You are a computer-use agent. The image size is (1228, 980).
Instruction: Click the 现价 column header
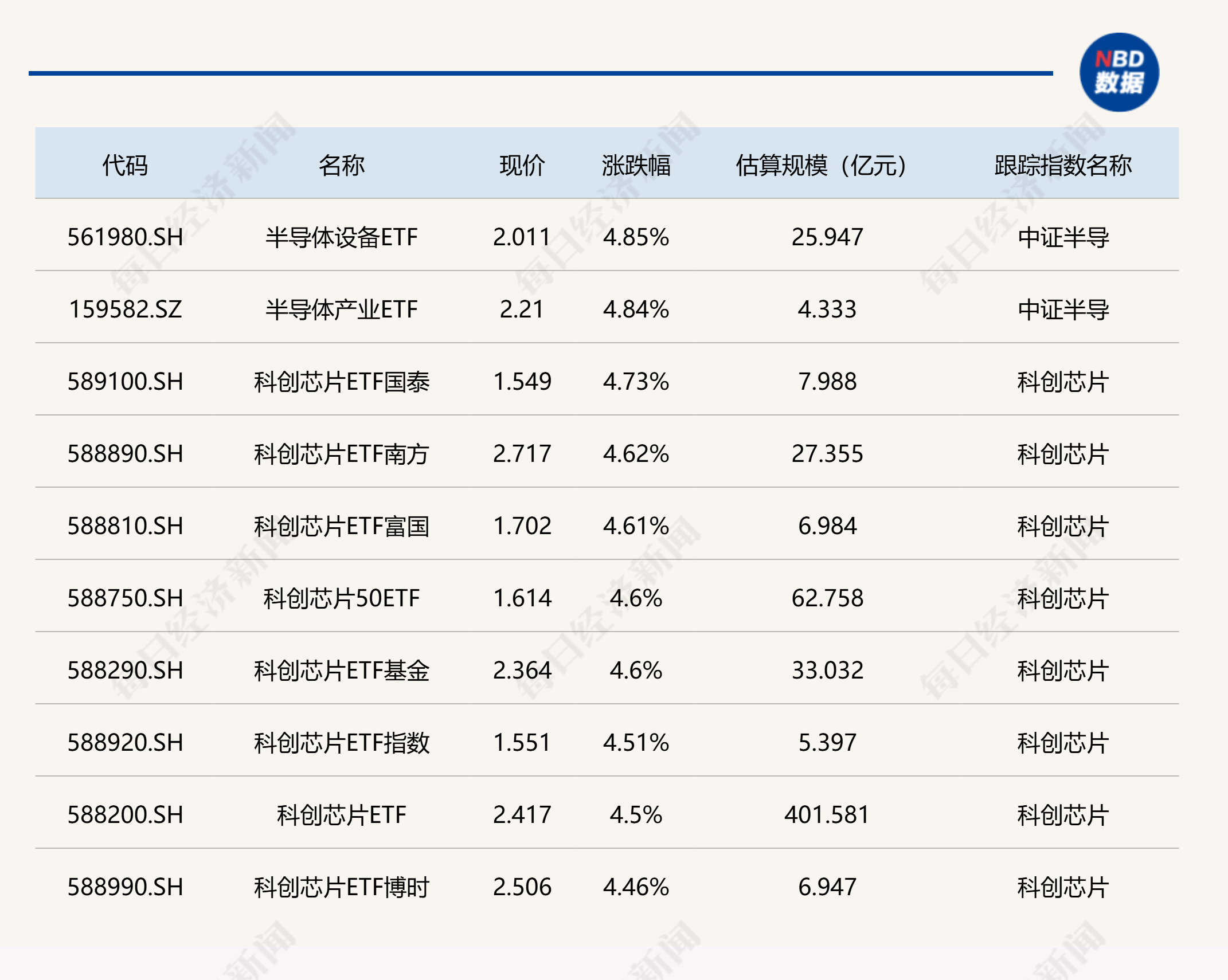tap(522, 165)
